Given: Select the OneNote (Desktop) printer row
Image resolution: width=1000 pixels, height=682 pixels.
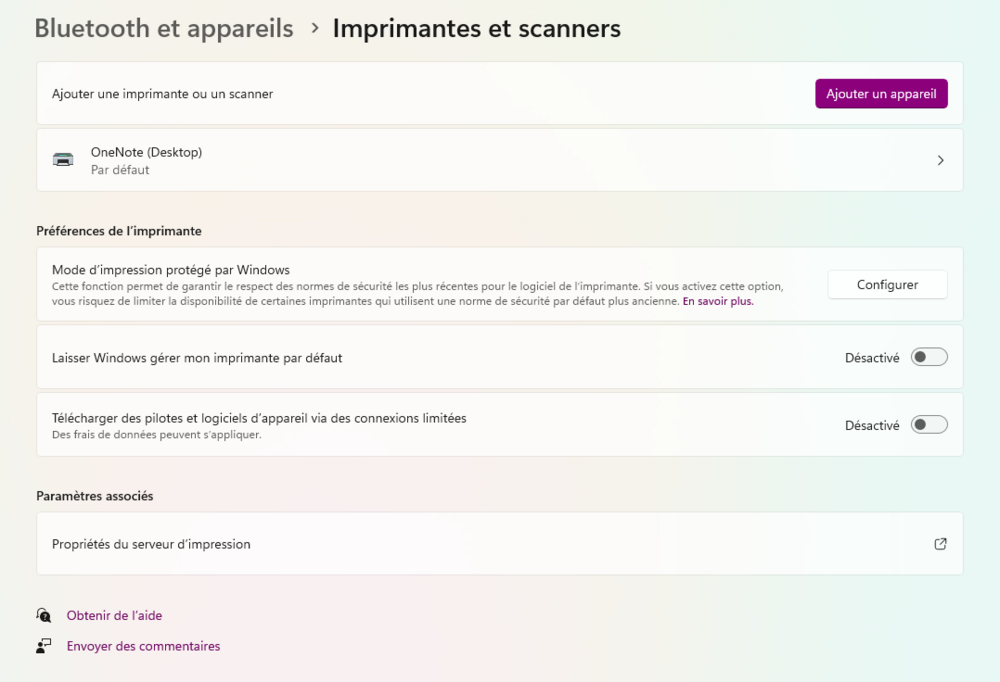Looking at the screenshot, I should [400, 159].
